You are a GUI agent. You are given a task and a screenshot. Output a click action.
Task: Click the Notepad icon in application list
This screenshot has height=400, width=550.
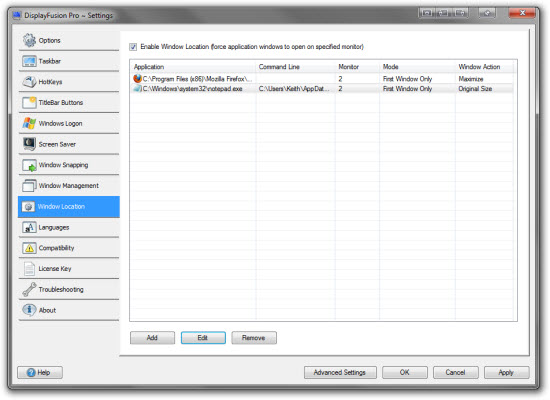click(137, 88)
